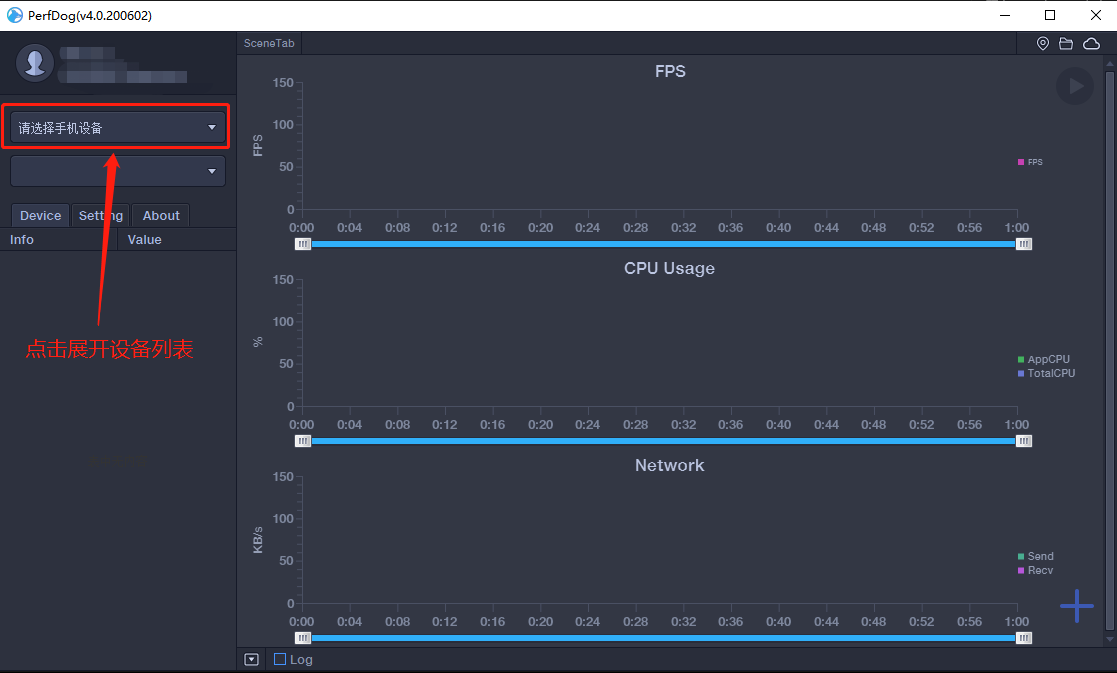Screen dimensions: 1117x673
Task: Click the FPS chart title
Action: coord(670,71)
